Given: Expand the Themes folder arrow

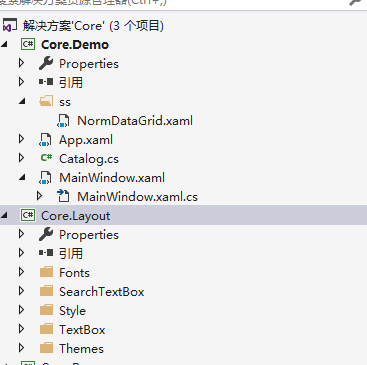Looking at the screenshot, I should (22, 348).
